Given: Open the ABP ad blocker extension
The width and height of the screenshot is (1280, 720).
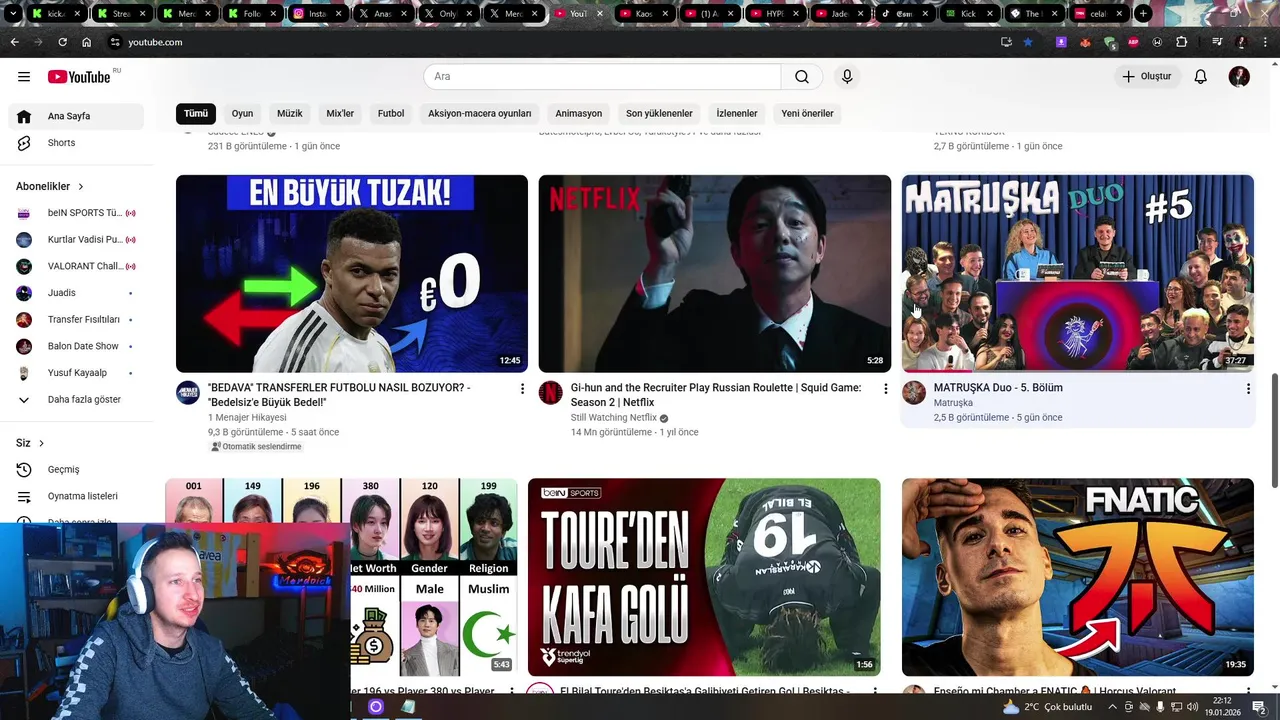Looking at the screenshot, I should tap(1134, 42).
